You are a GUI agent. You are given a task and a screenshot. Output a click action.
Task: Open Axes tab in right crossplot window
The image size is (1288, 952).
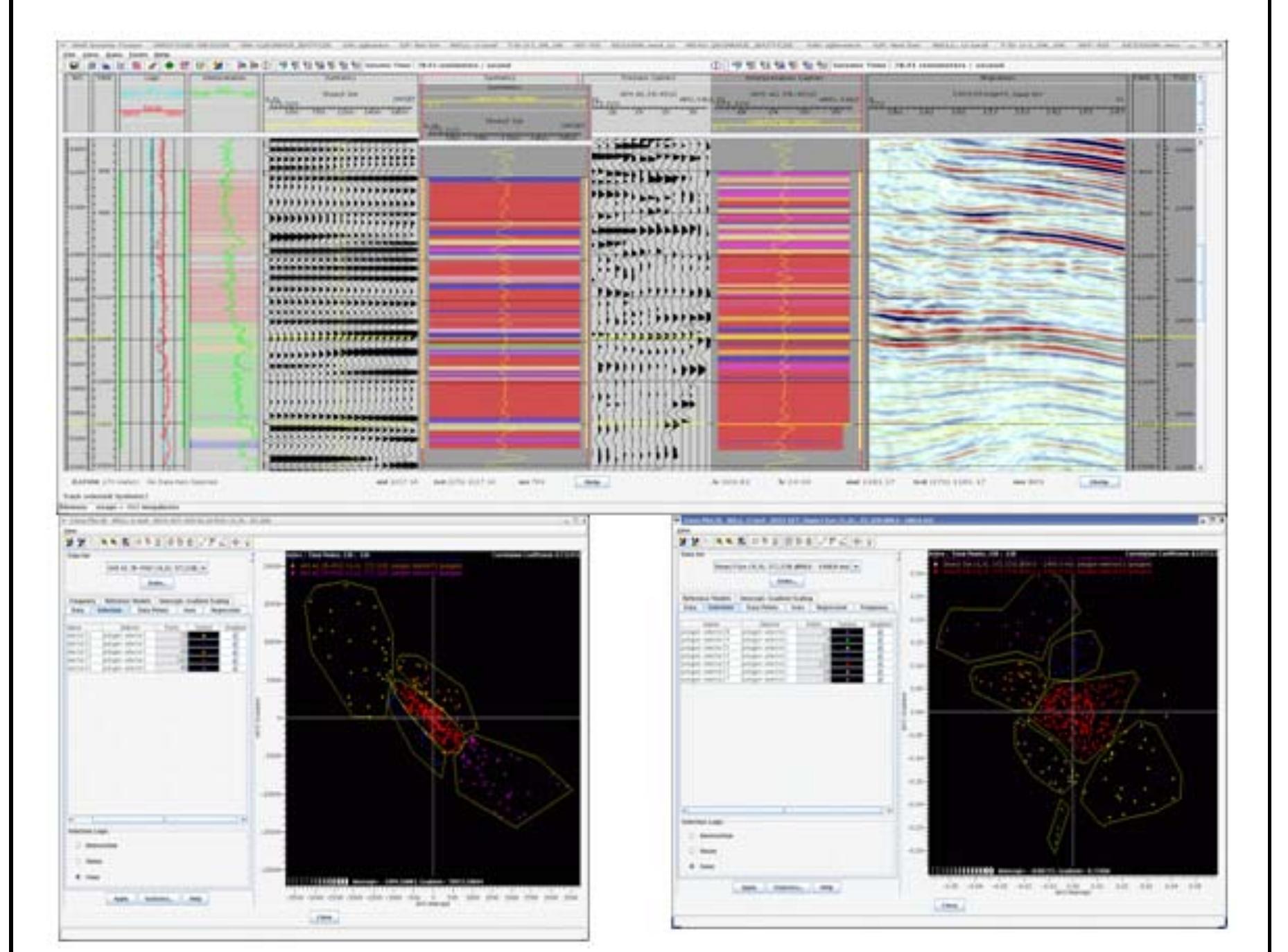pos(798,607)
